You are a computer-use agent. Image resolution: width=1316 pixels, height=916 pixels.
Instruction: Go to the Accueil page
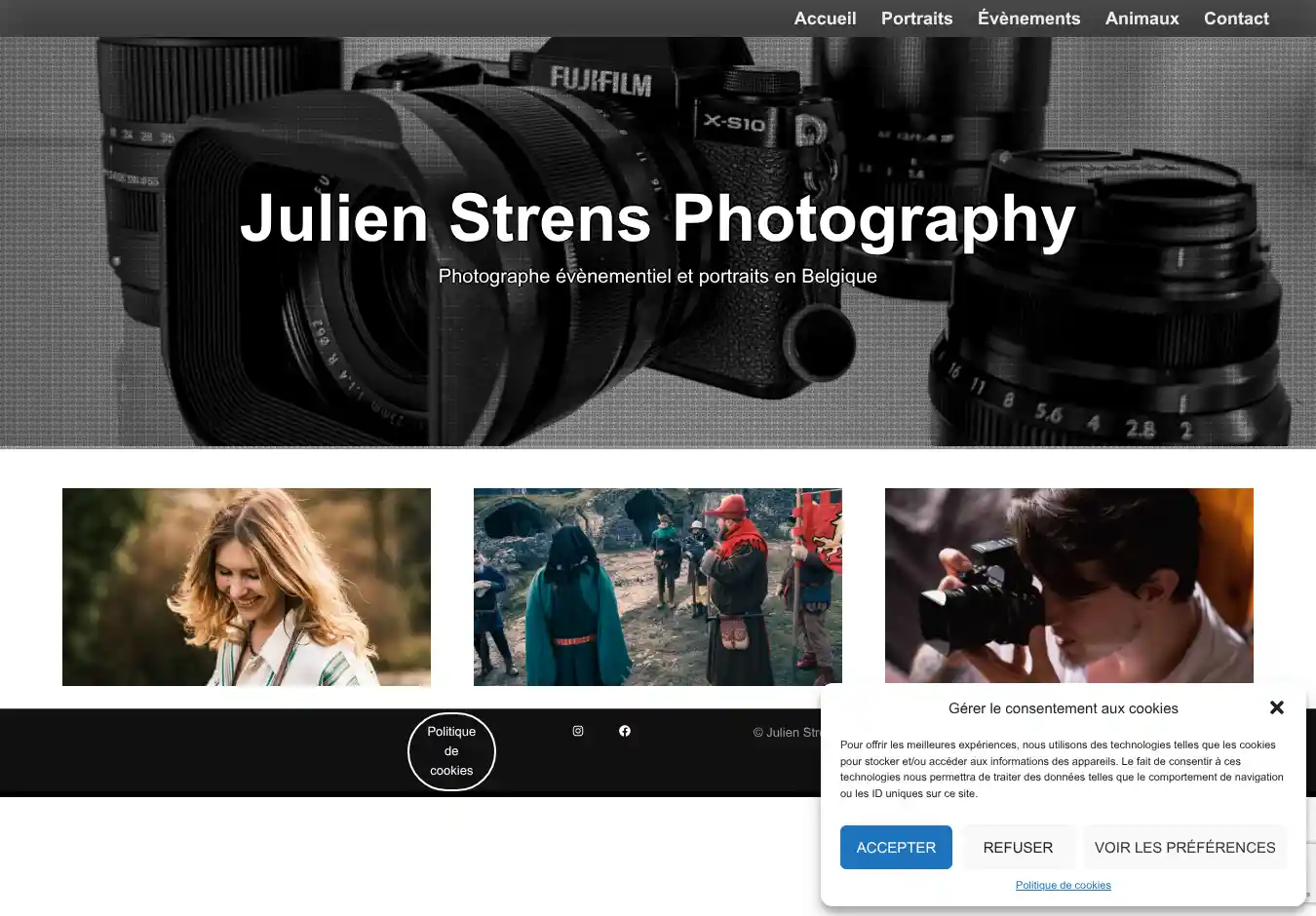tap(825, 19)
